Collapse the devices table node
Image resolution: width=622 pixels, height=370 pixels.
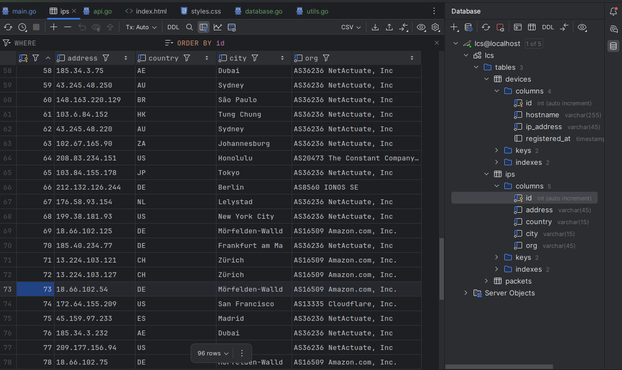tap(486, 79)
